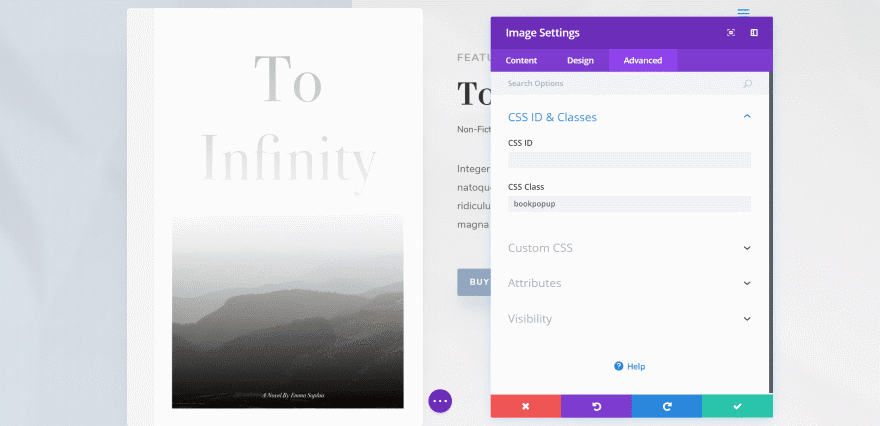
Task: Select the Advanced tab
Action: [643, 61]
